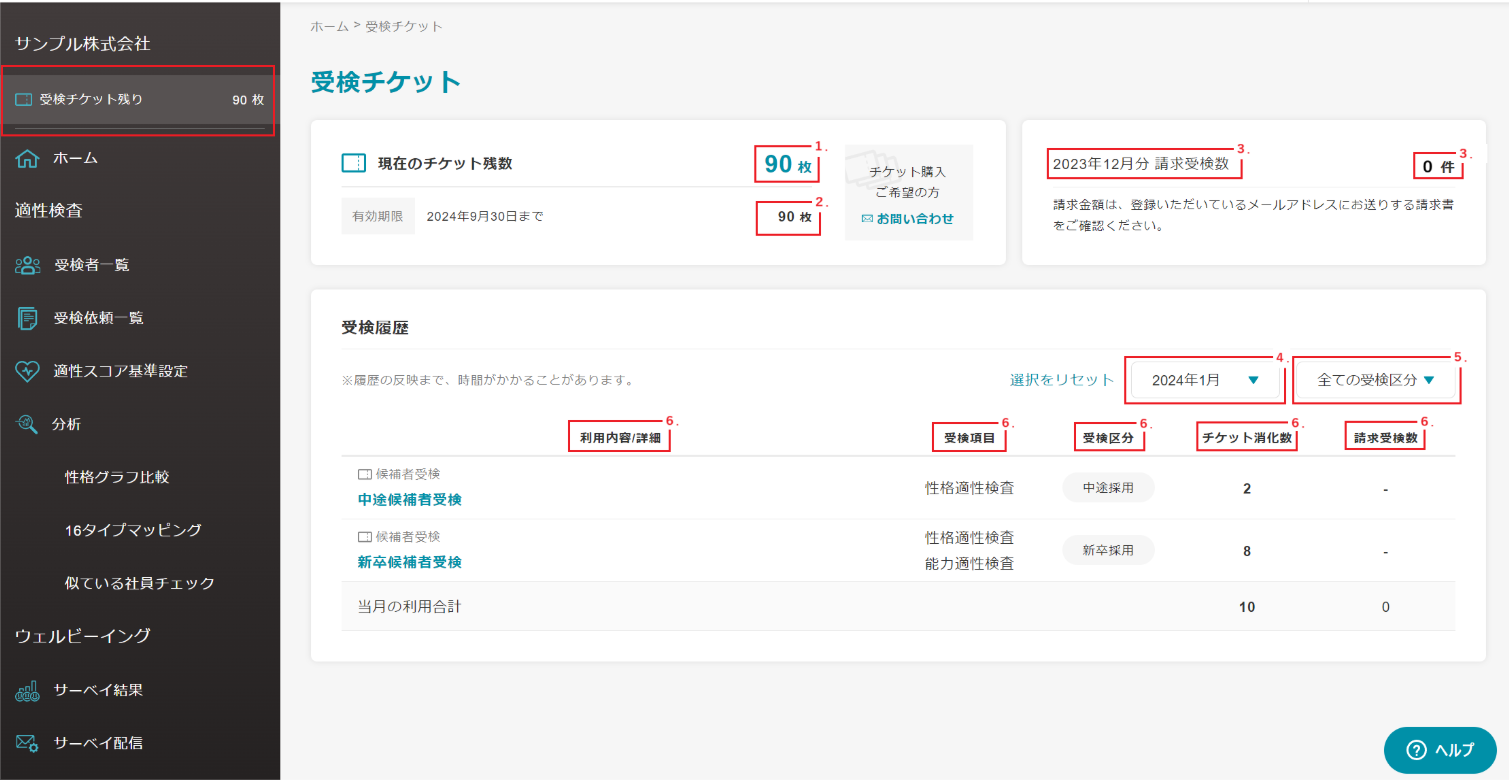
Task: Click the envelope icon for サーベイ配信
Action: pos(27,743)
